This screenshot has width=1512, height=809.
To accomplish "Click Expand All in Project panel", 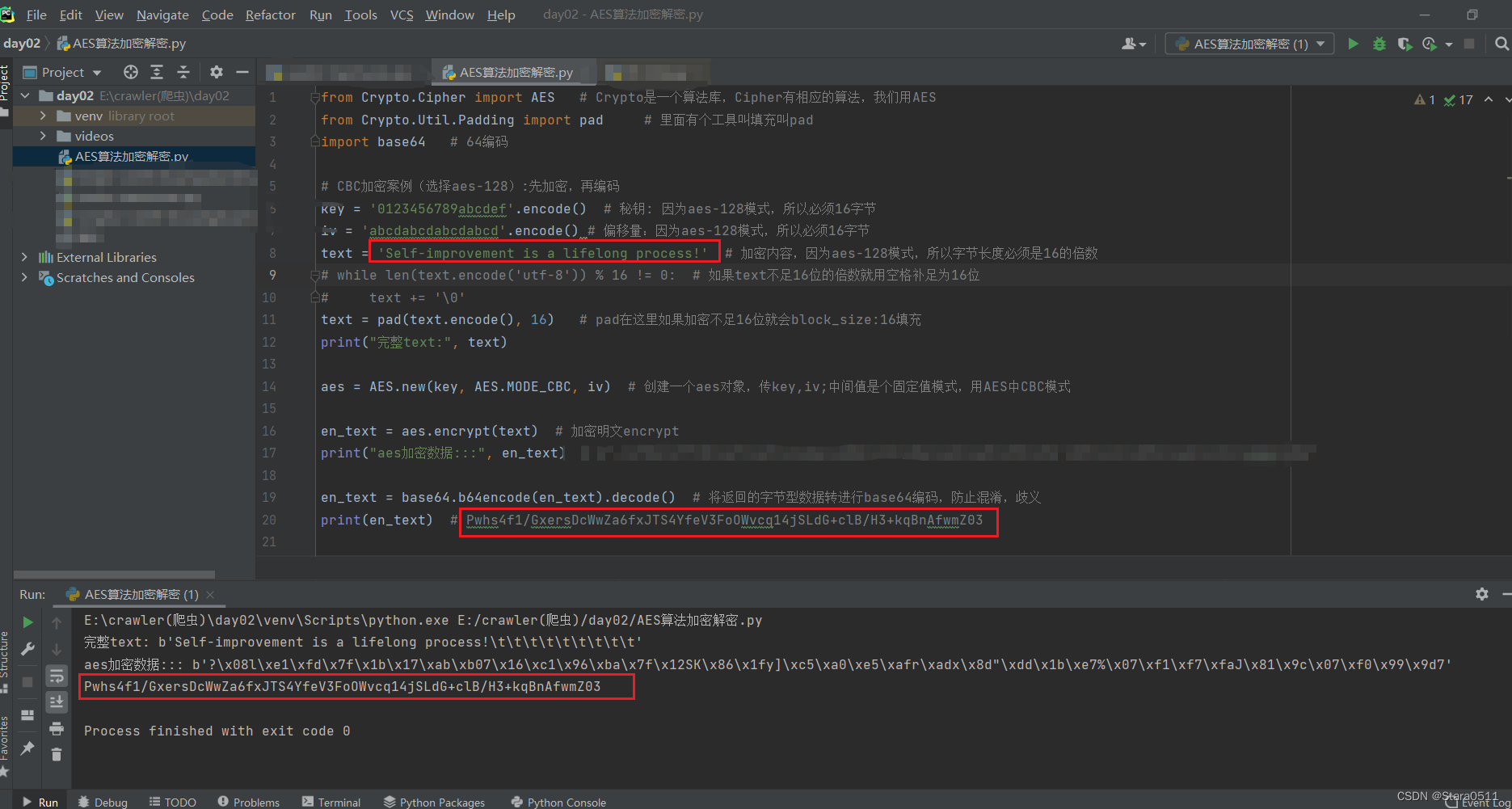I will tap(157, 72).
